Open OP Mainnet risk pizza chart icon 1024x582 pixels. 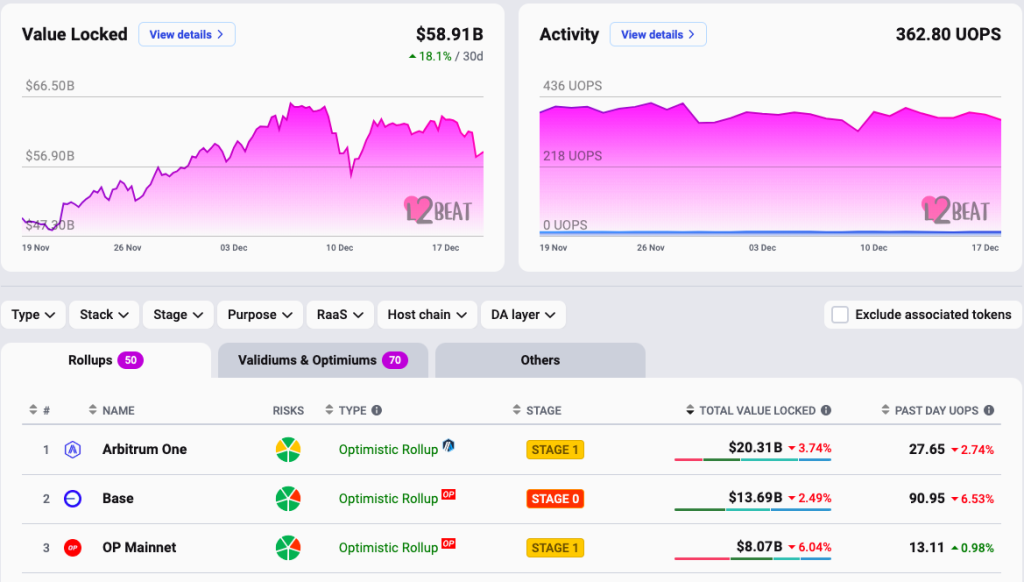click(288, 547)
